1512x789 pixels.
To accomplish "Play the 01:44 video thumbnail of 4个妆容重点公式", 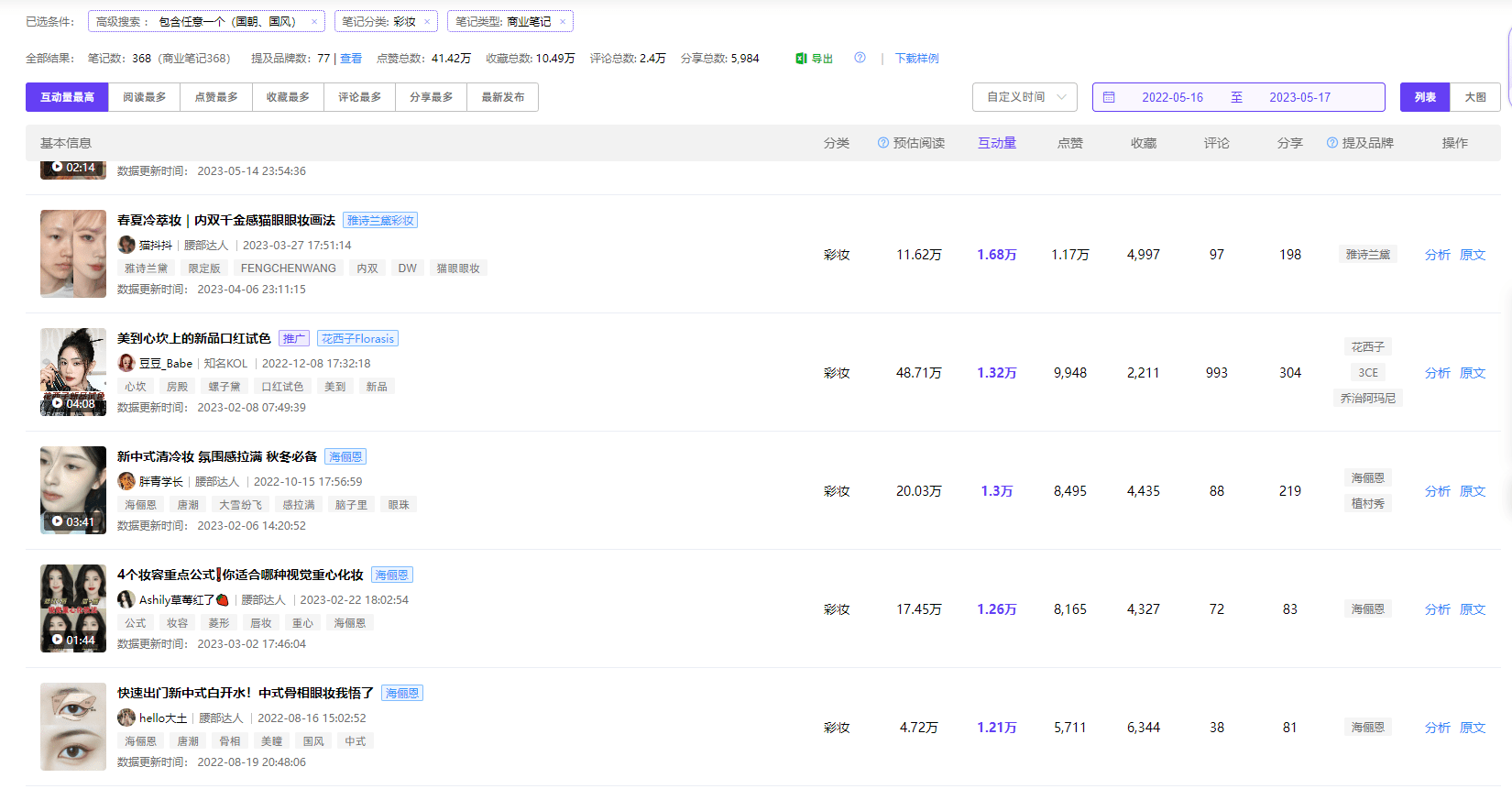I will tap(73, 608).
